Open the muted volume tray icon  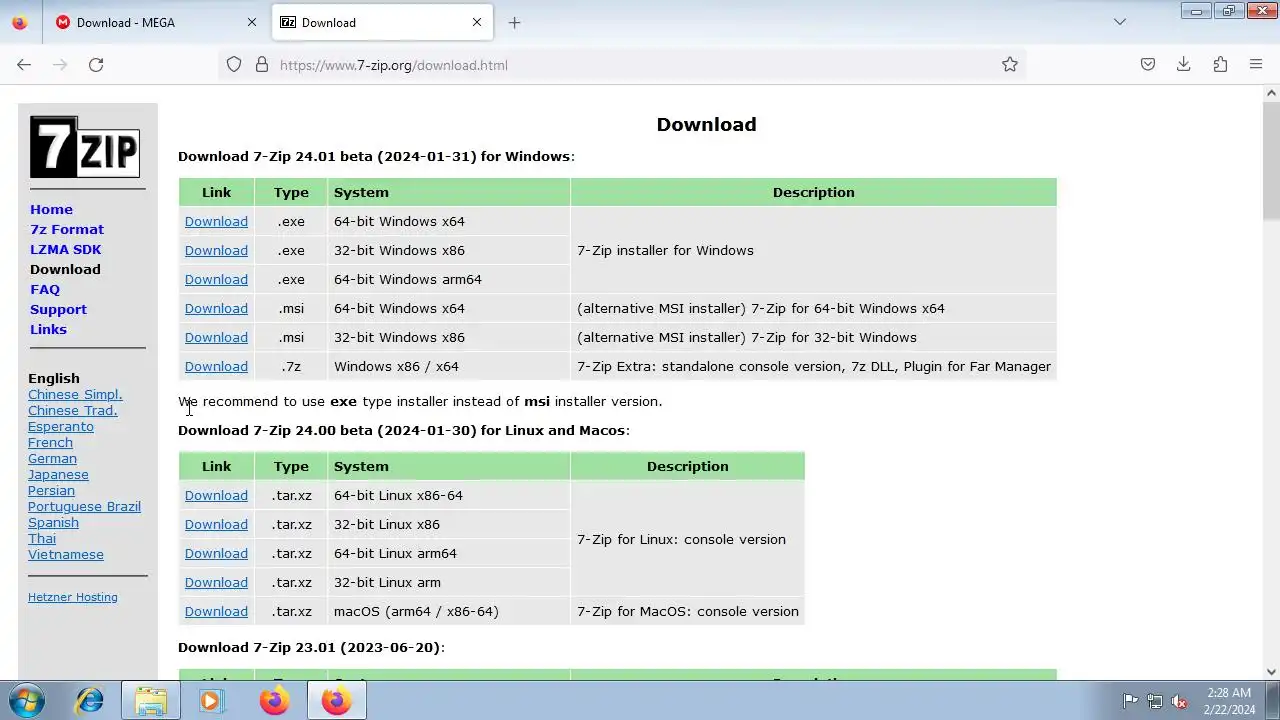coord(1179,701)
